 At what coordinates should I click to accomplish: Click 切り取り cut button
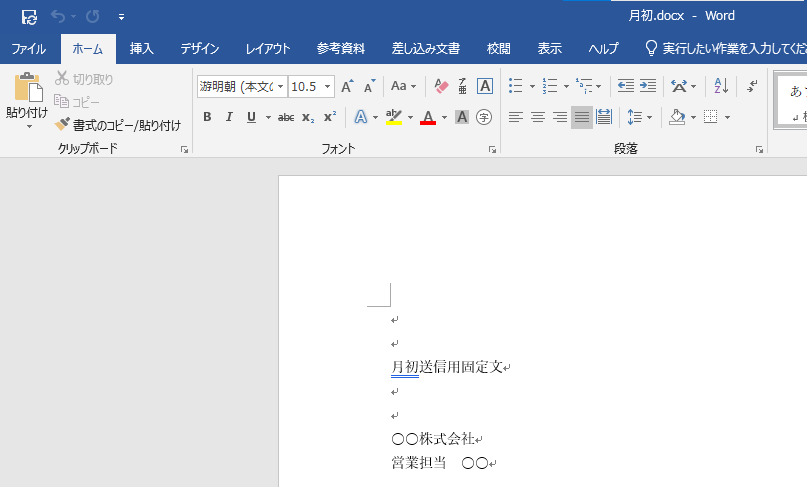pos(84,79)
